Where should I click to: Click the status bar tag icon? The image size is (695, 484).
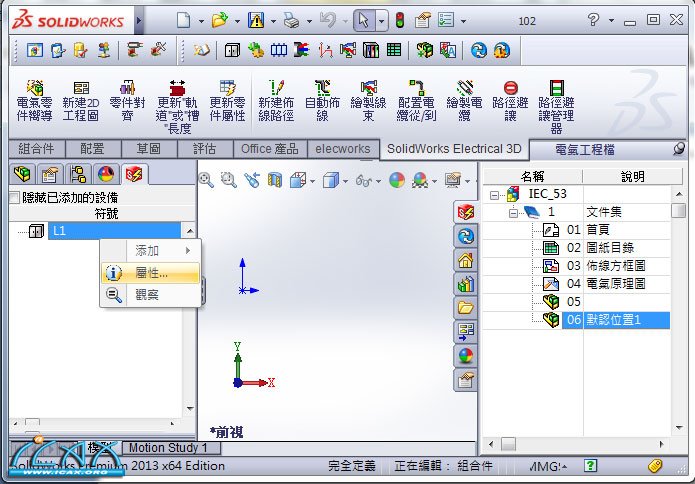tap(655, 466)
